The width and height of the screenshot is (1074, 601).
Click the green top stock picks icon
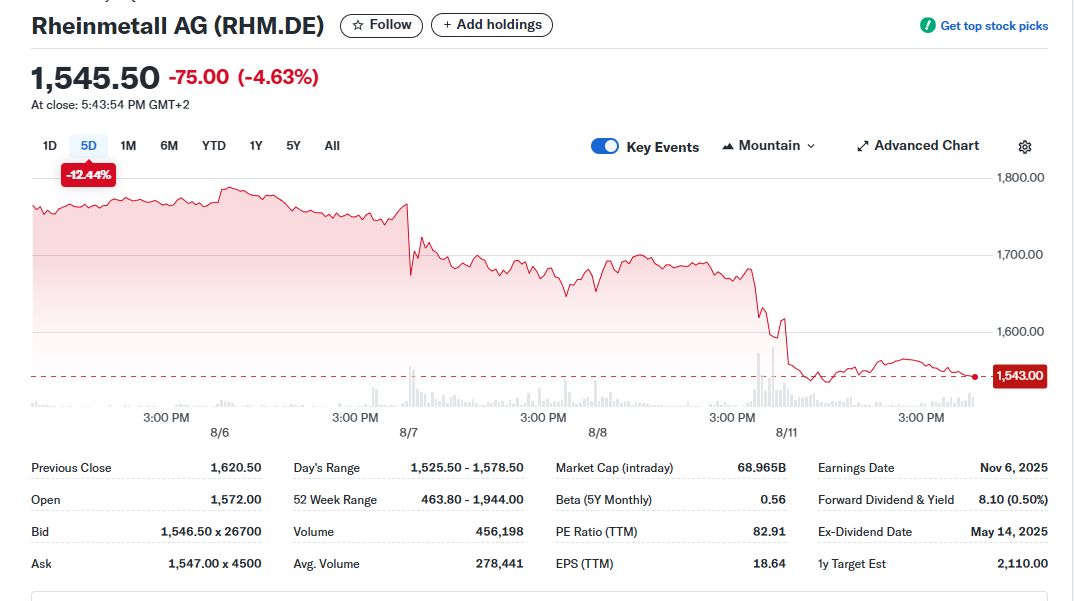pyautogui.click(x=928, y=26)
